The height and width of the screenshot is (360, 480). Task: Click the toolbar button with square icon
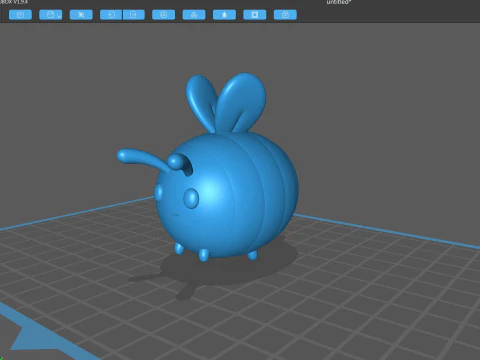tap(255, 15)
